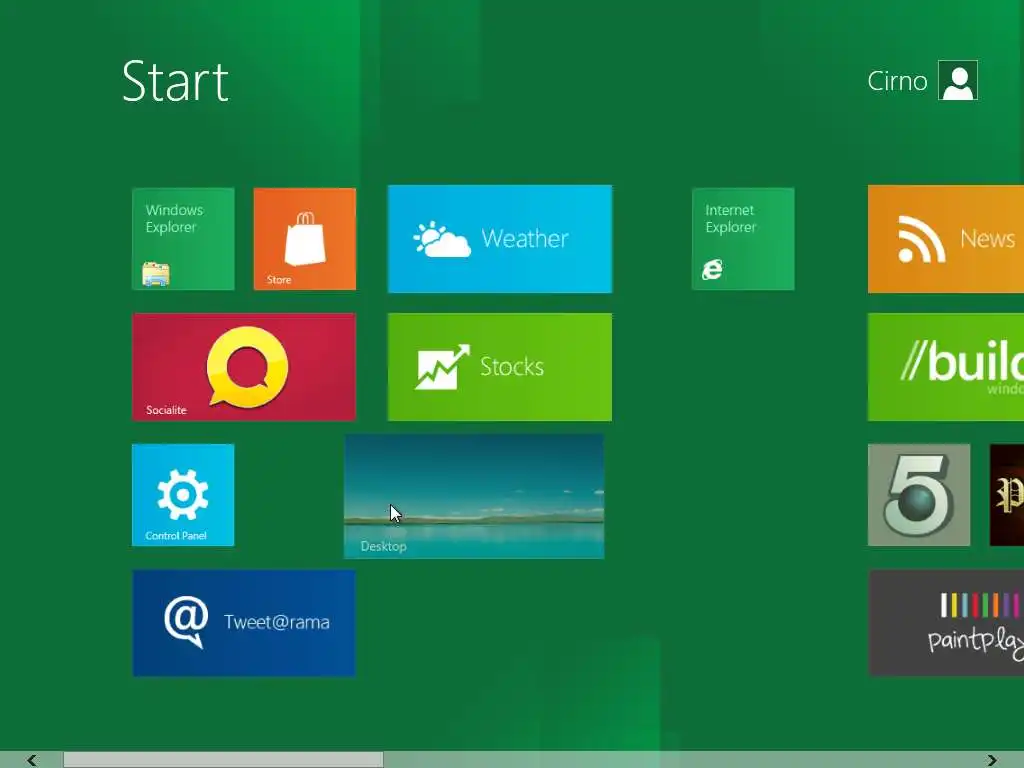1024x768 pixels.
Task: Click the right scroll arrow
Action: pos(992,760)
